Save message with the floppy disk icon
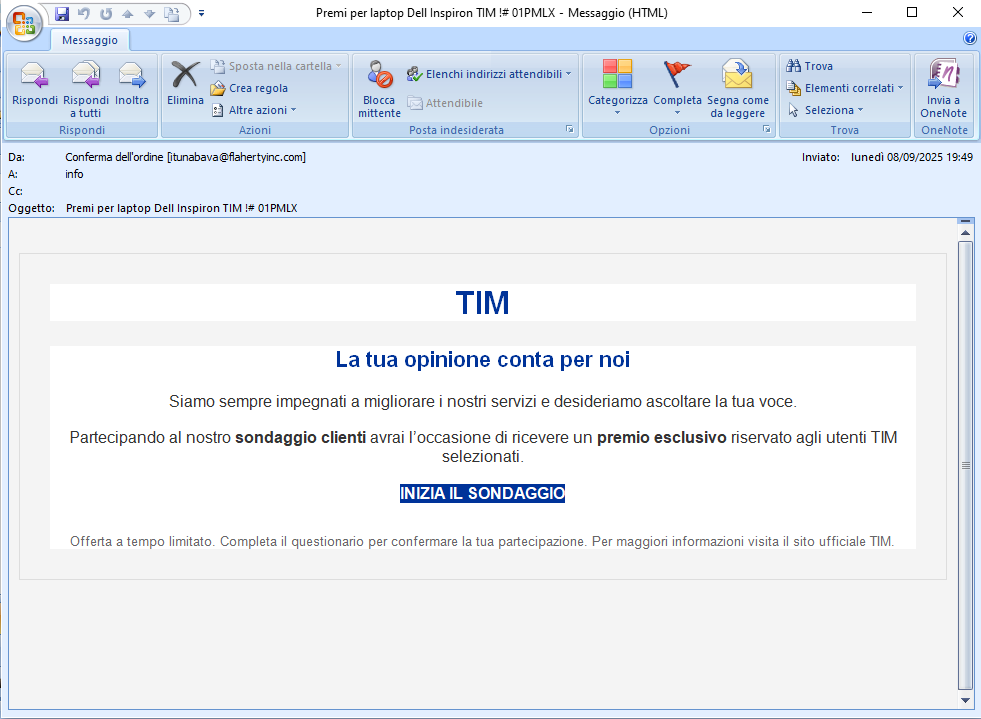This screenshot has width=981, height=719. point(62,13)
